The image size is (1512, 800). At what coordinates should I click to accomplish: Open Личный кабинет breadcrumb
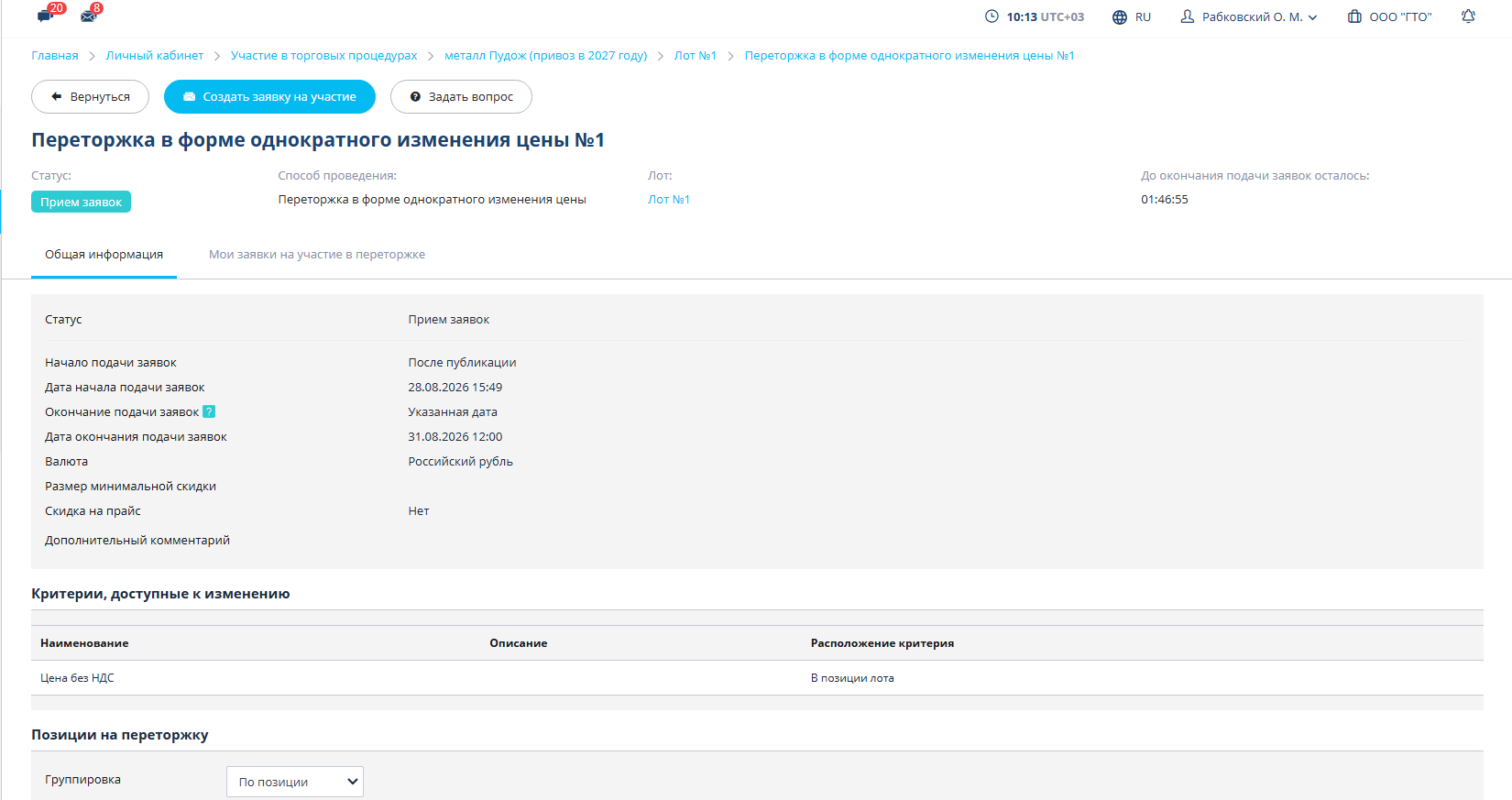tap(155, 56)
